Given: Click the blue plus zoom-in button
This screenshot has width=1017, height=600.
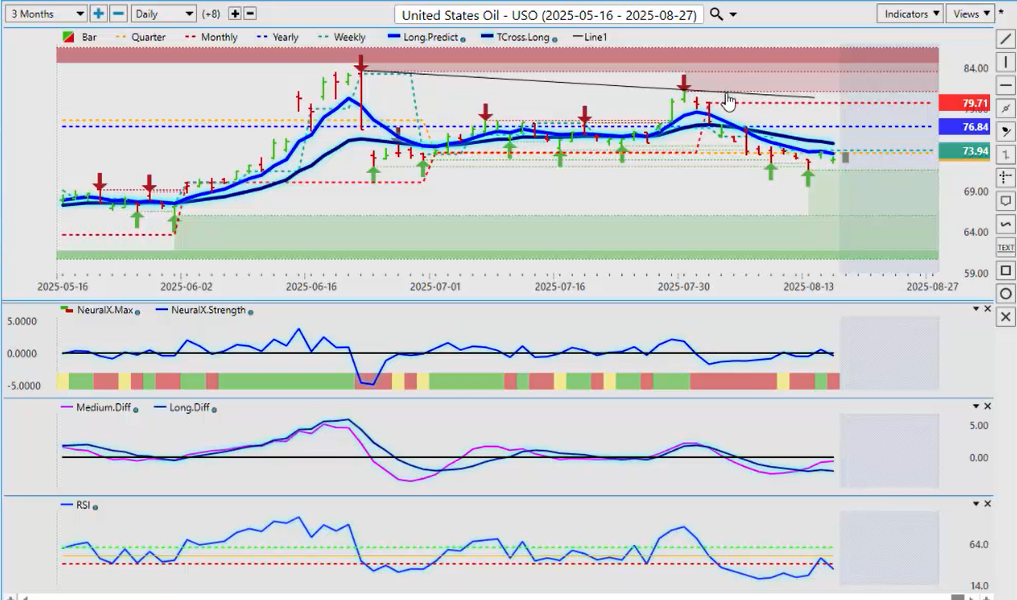Looking at the screenshot, I should 98,14.
